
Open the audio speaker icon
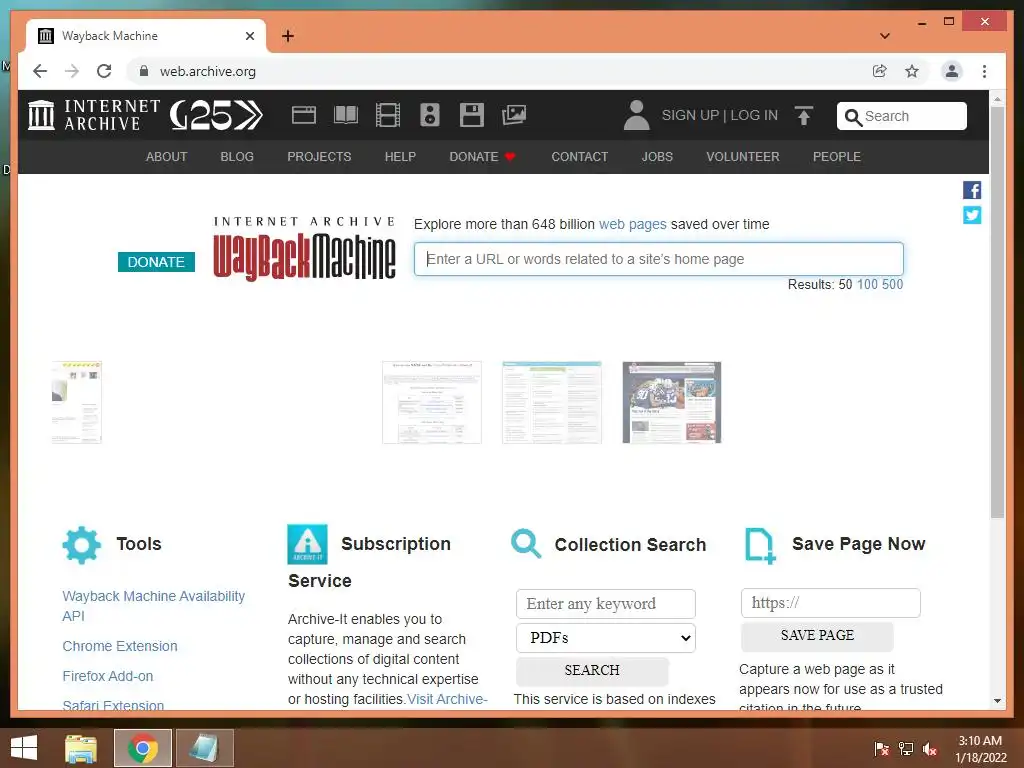(x=430, y=115)
